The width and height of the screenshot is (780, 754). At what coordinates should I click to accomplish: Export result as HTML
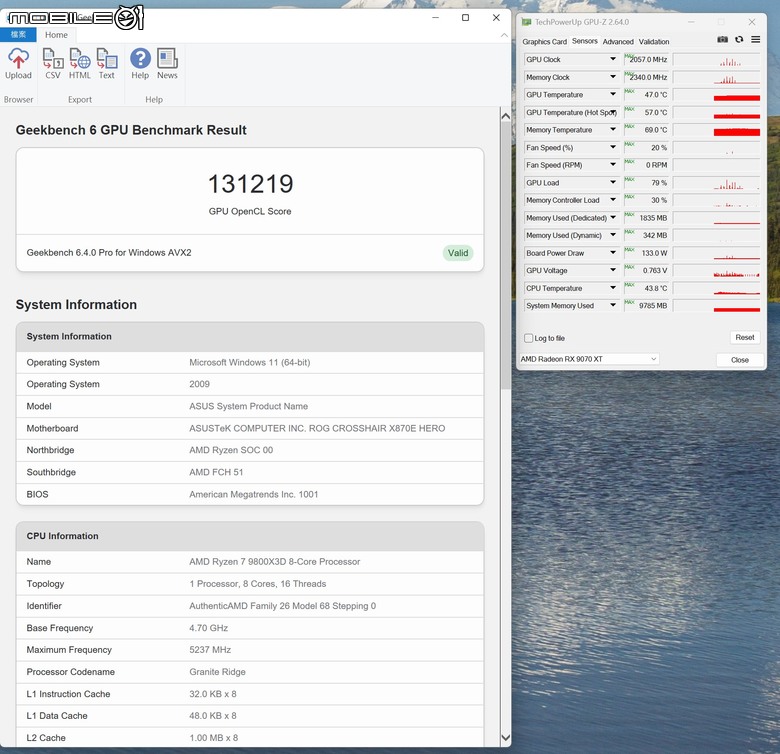pos(80,64)
